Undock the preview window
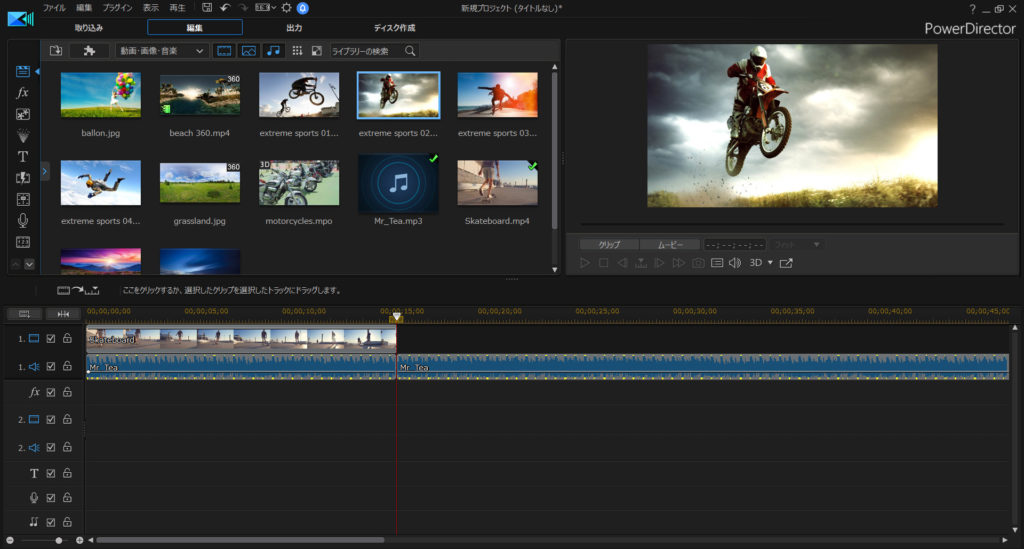Viewport: 1024px width, 549px height. click(786, 262)
